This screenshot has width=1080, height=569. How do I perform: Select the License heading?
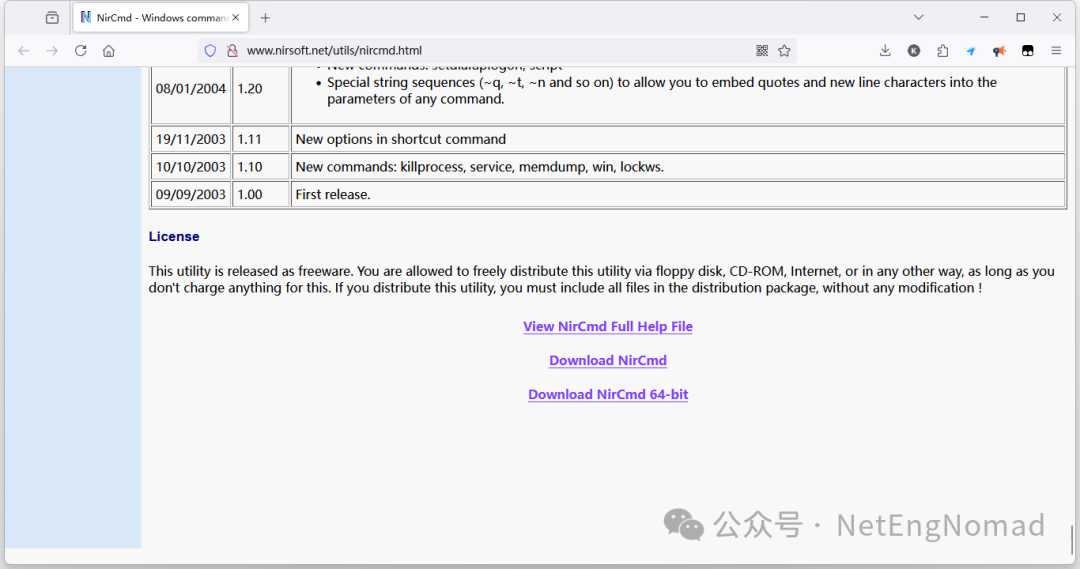pos(174,236)
